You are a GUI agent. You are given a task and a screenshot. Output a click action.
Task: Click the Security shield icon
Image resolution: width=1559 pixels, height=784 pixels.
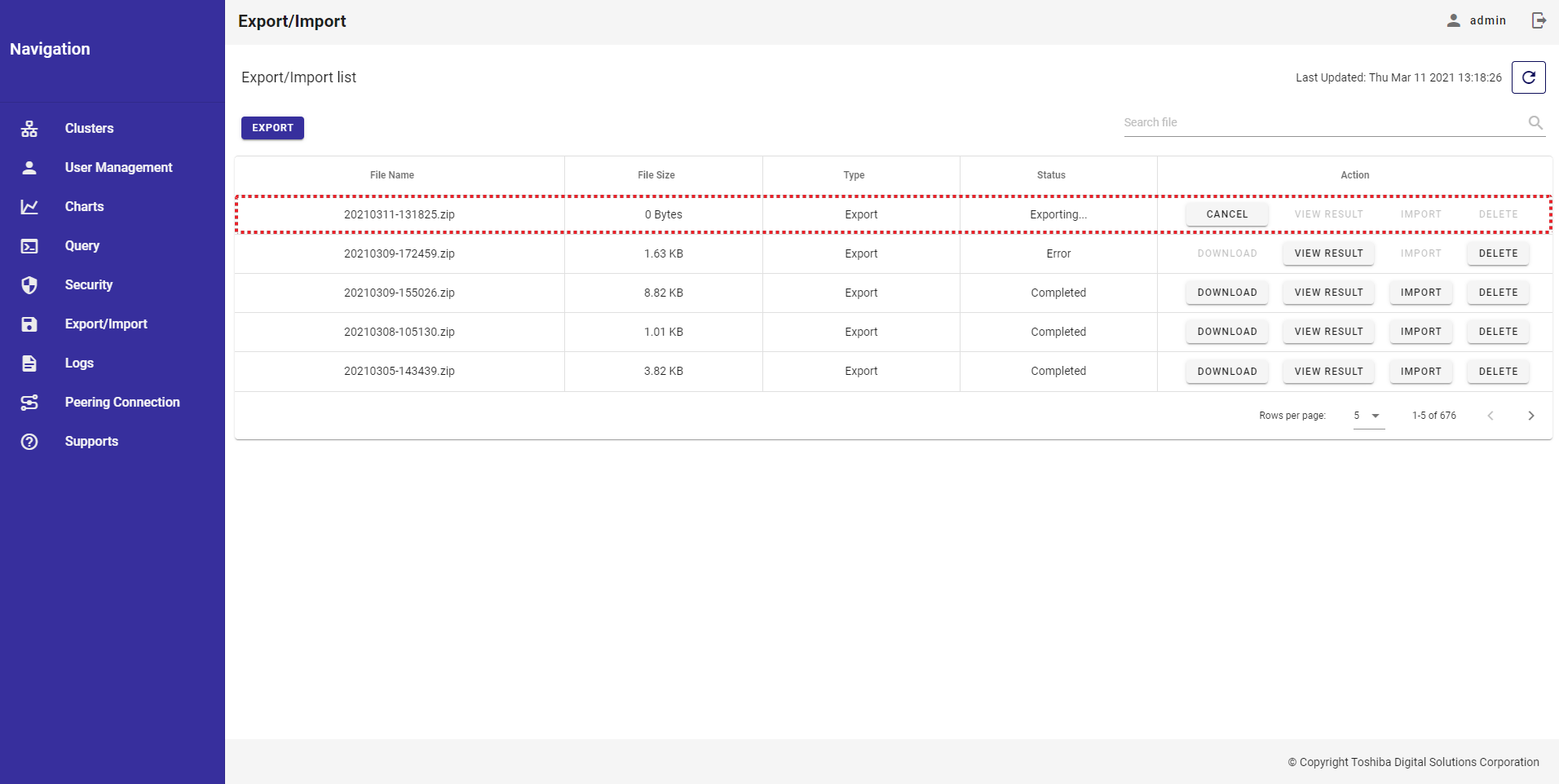29,284
